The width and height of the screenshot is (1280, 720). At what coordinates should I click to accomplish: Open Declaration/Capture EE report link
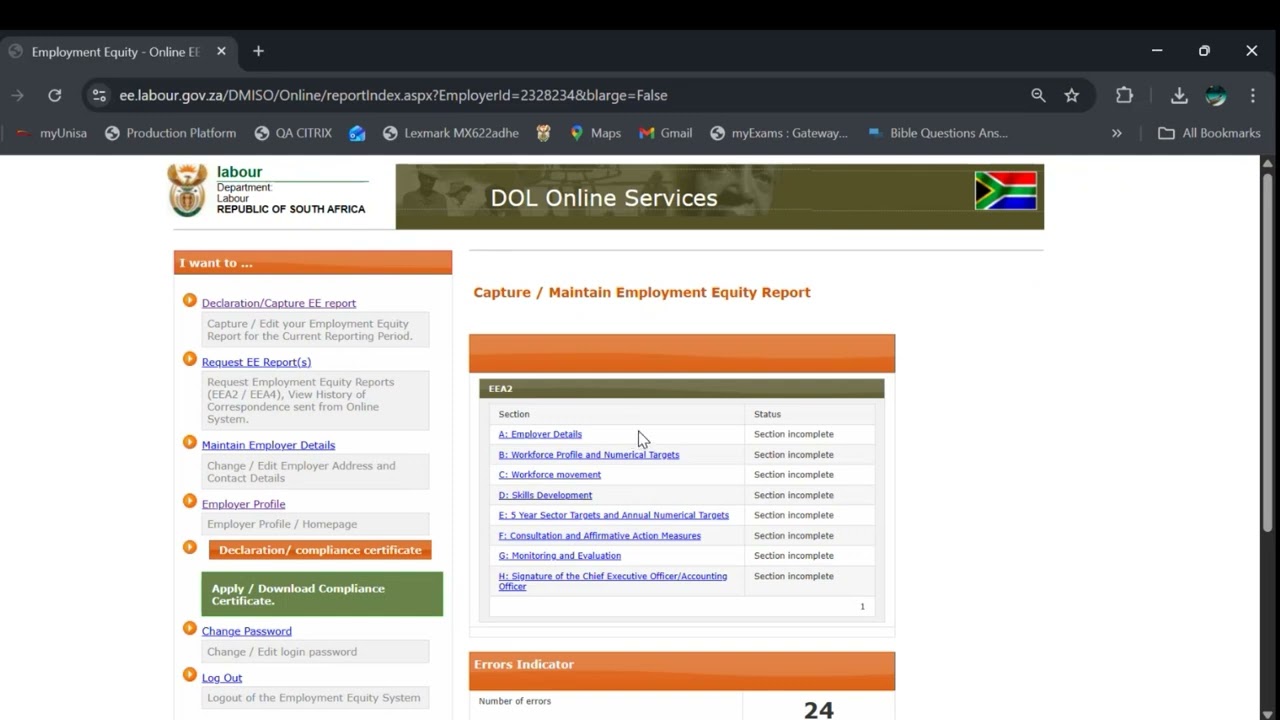(x=279, y=303)
